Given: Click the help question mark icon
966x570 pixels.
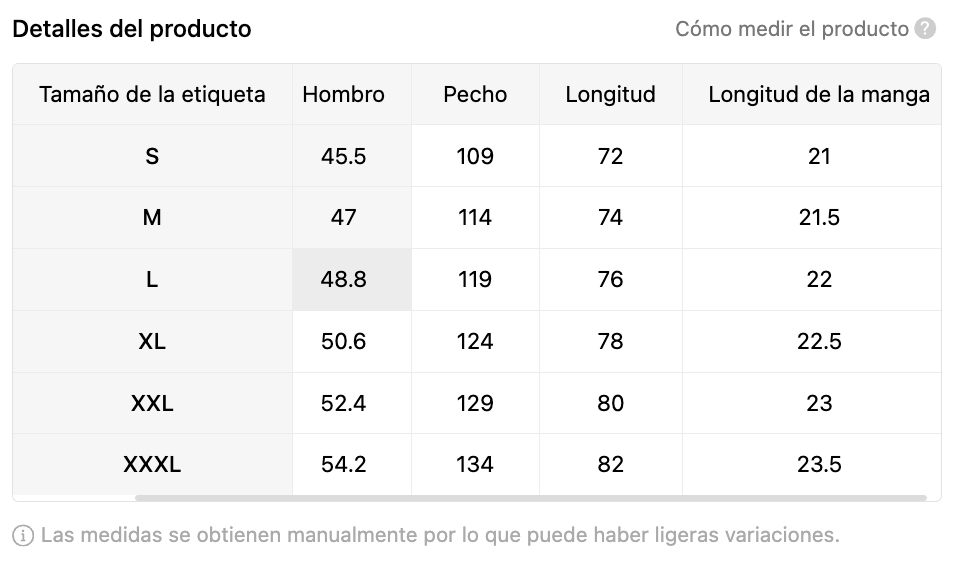Looking at the screenshot, I should click(926, 29).
